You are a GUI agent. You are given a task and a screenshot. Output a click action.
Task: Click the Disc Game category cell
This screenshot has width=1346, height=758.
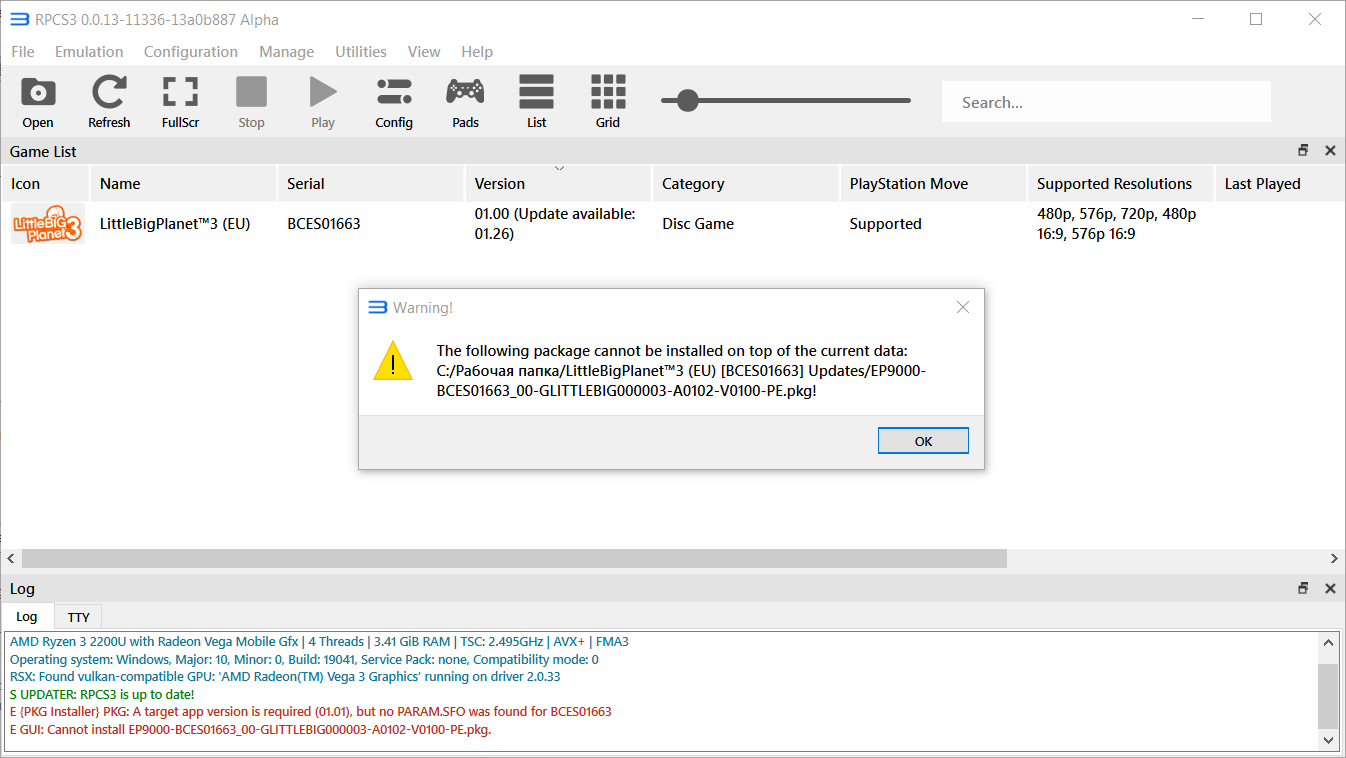(746, 224)
